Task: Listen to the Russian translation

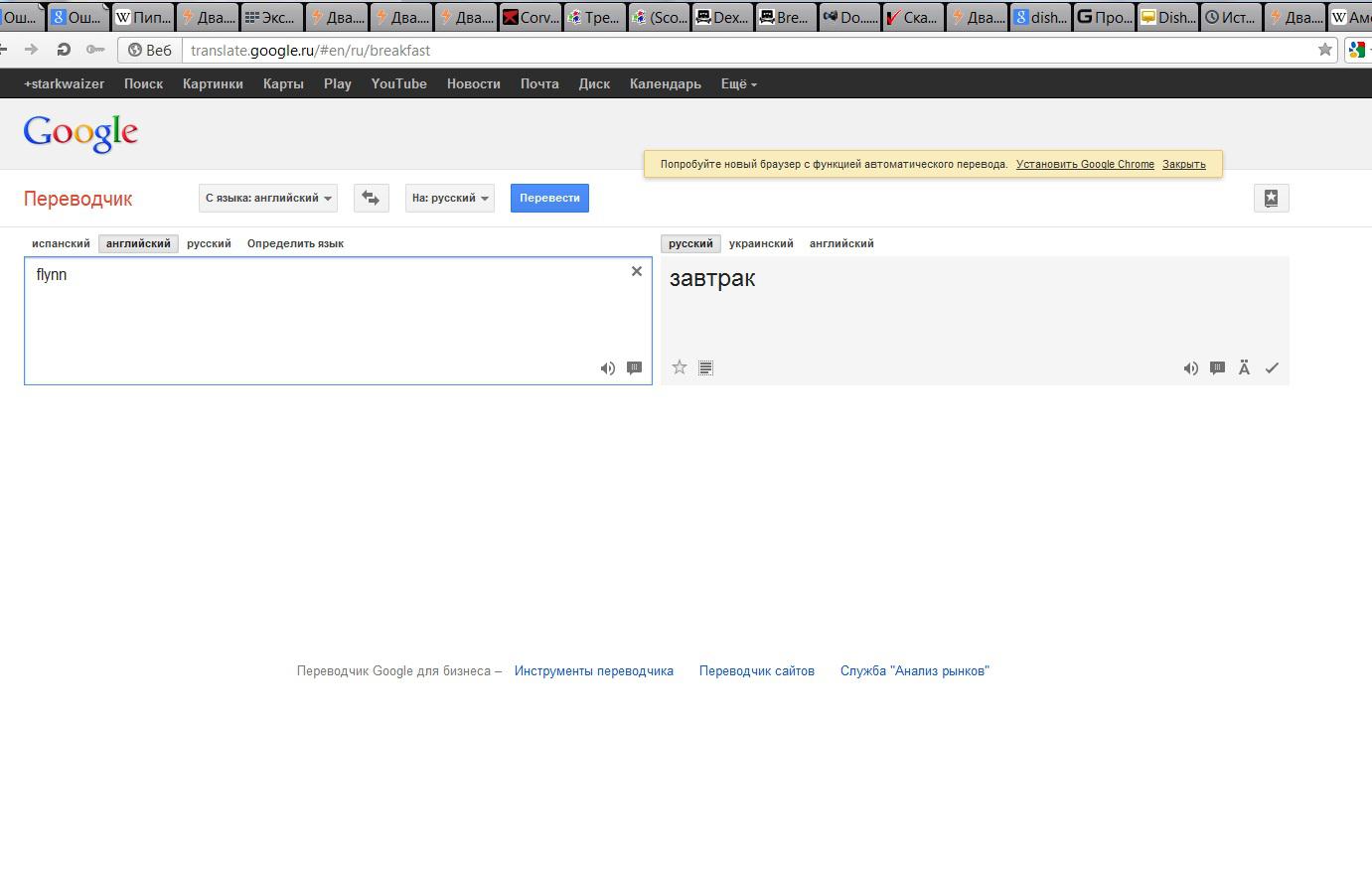Action: [x=1190, y=368]
